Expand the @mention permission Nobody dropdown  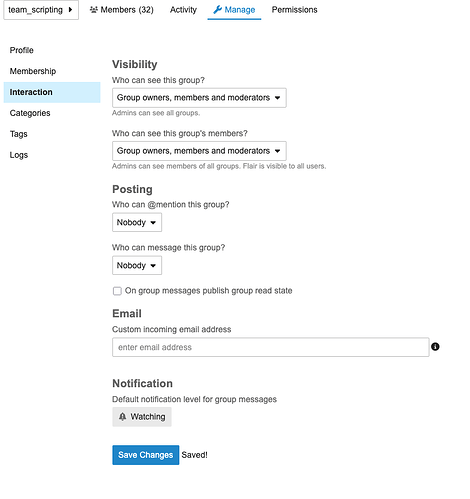point(137,222)
